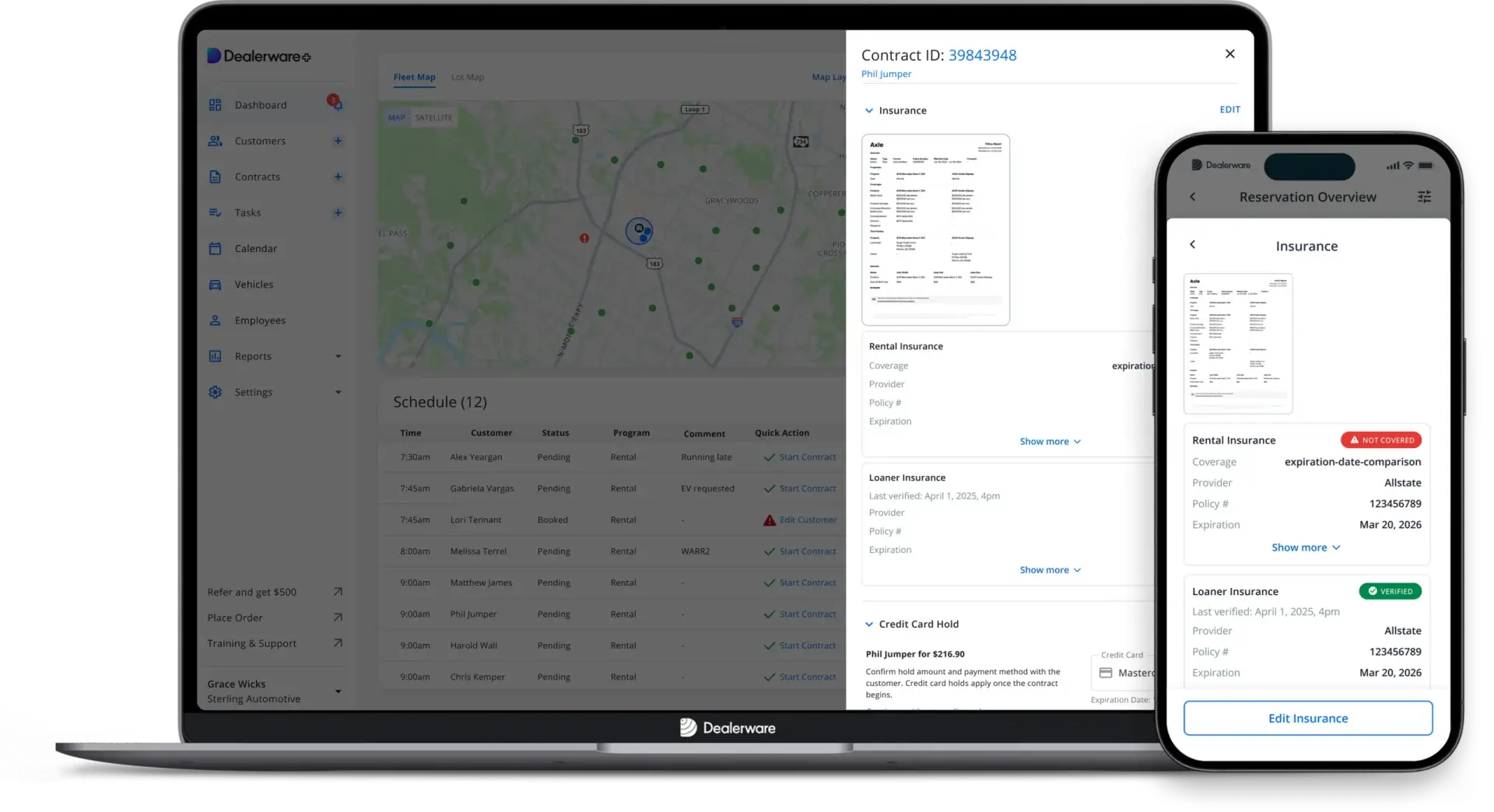This screenshot has height=812, width=1494.
Task: Switch map to Satellite view
Action: click(x=433, y=117)
